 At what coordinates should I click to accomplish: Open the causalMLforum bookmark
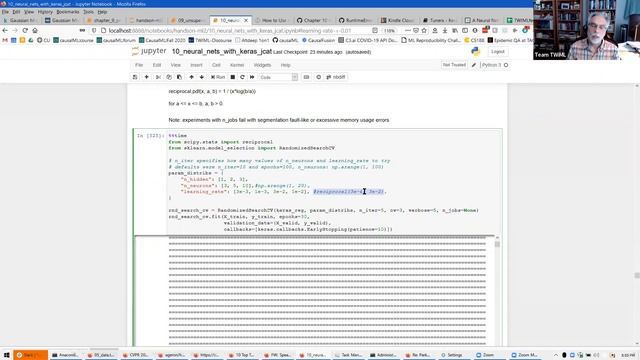(116, 40)
